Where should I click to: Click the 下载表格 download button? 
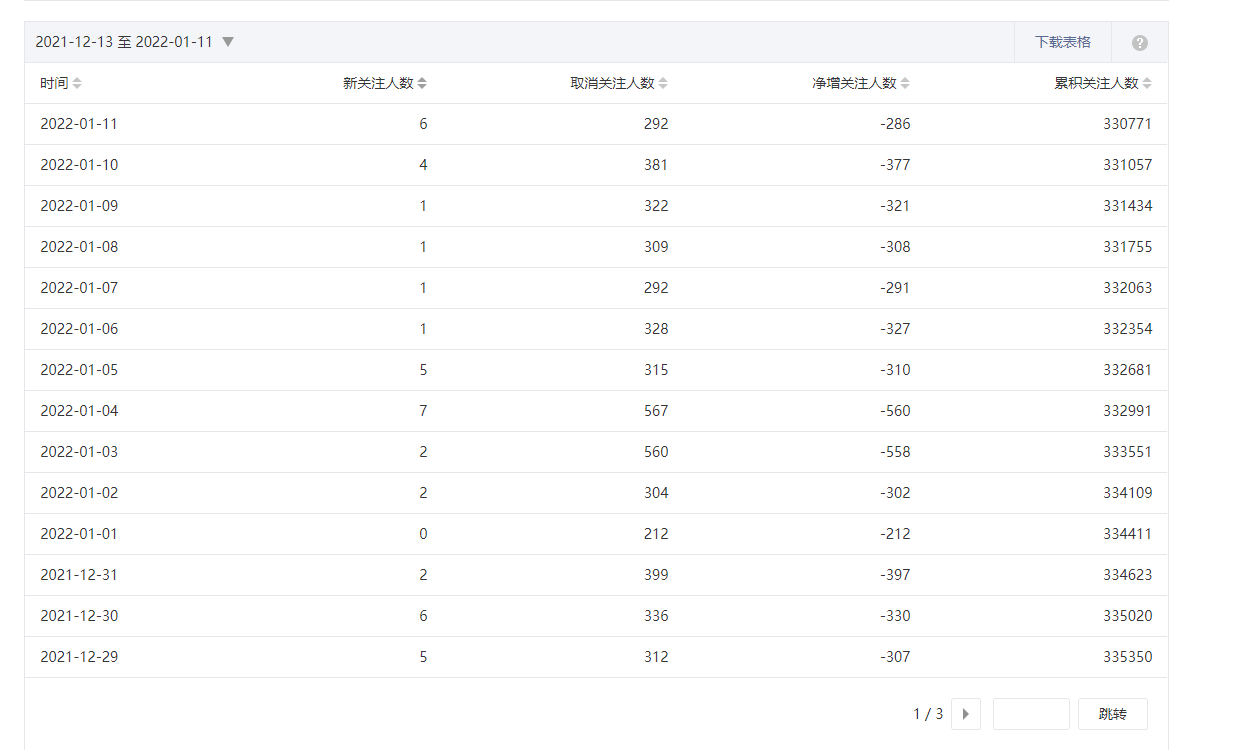(1062, 42)
